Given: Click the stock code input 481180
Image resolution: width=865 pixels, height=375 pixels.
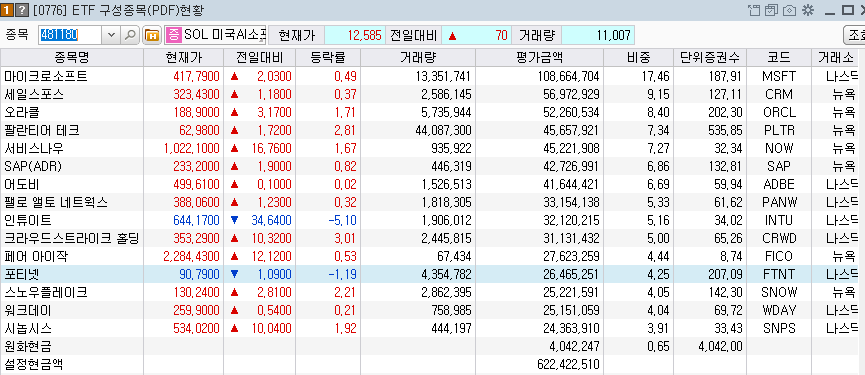Looking at the screenshot, I should pyautogui.click(x=70, y=35).
